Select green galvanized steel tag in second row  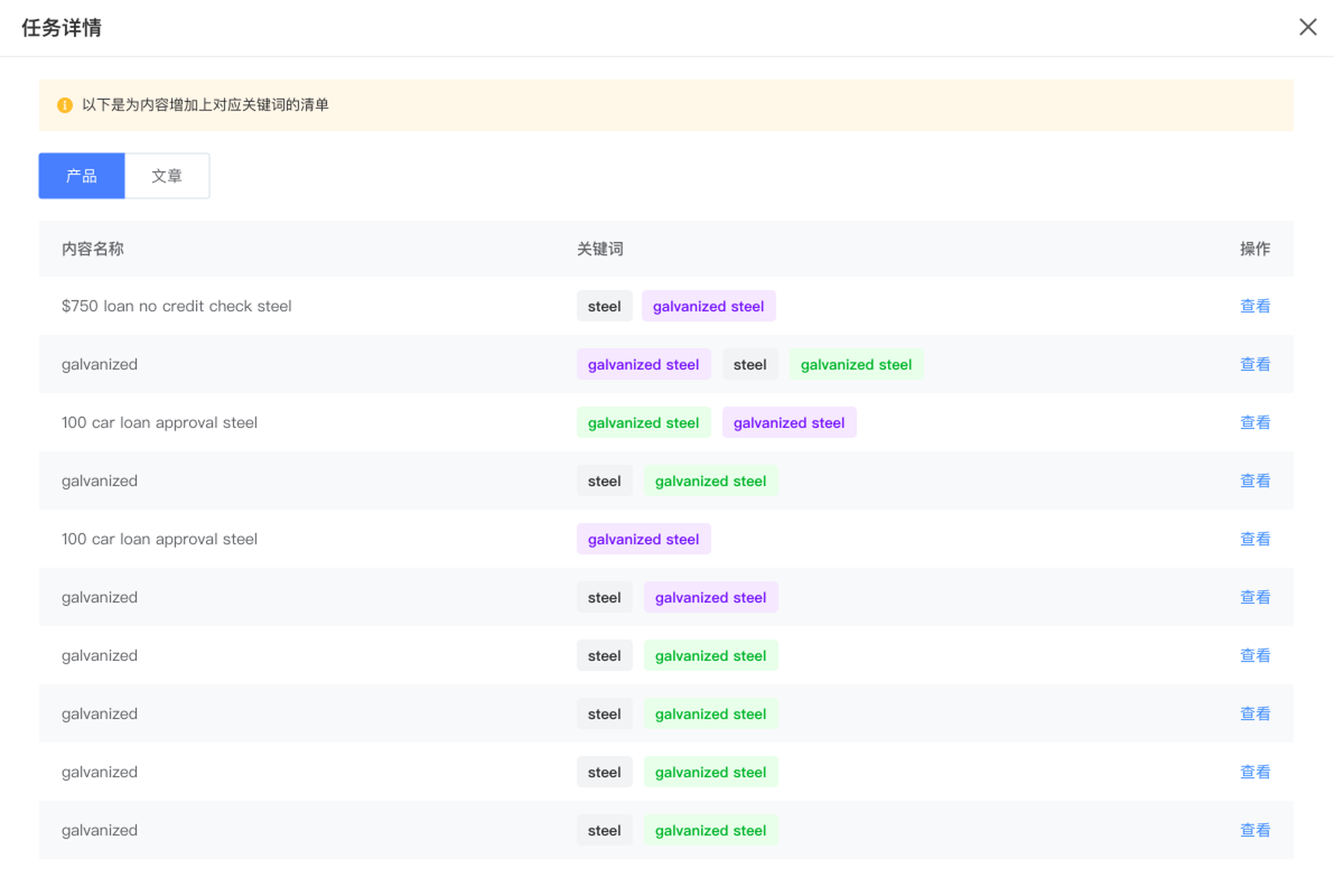click(x=856, y=364)
